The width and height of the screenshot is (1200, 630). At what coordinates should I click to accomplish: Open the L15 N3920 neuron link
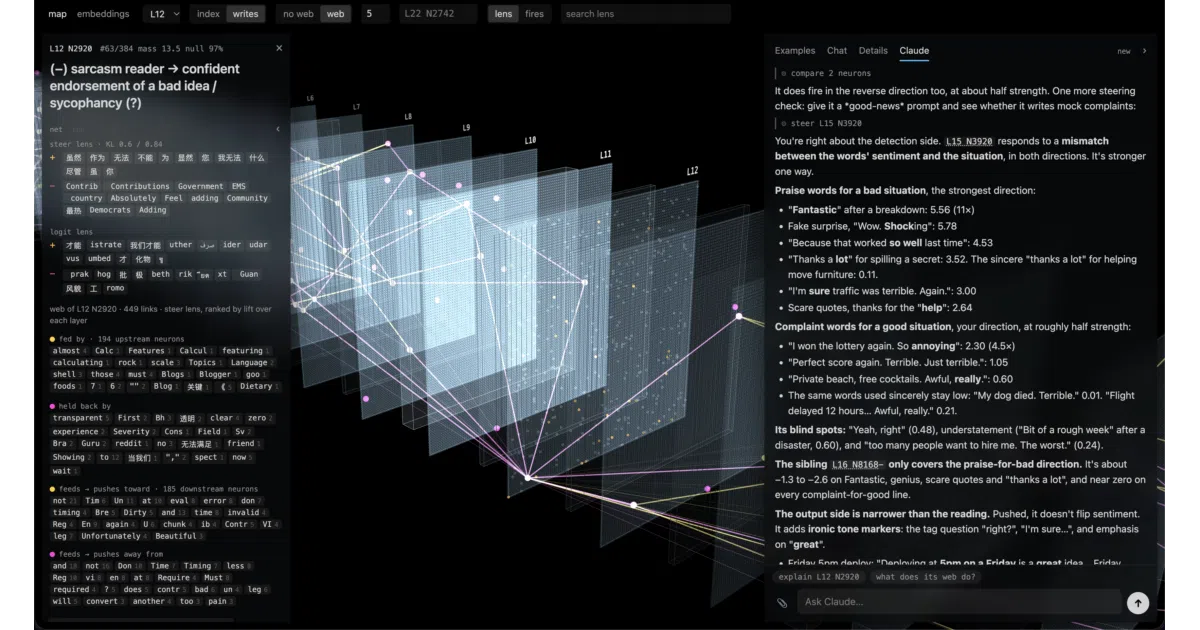click(969, 141)
